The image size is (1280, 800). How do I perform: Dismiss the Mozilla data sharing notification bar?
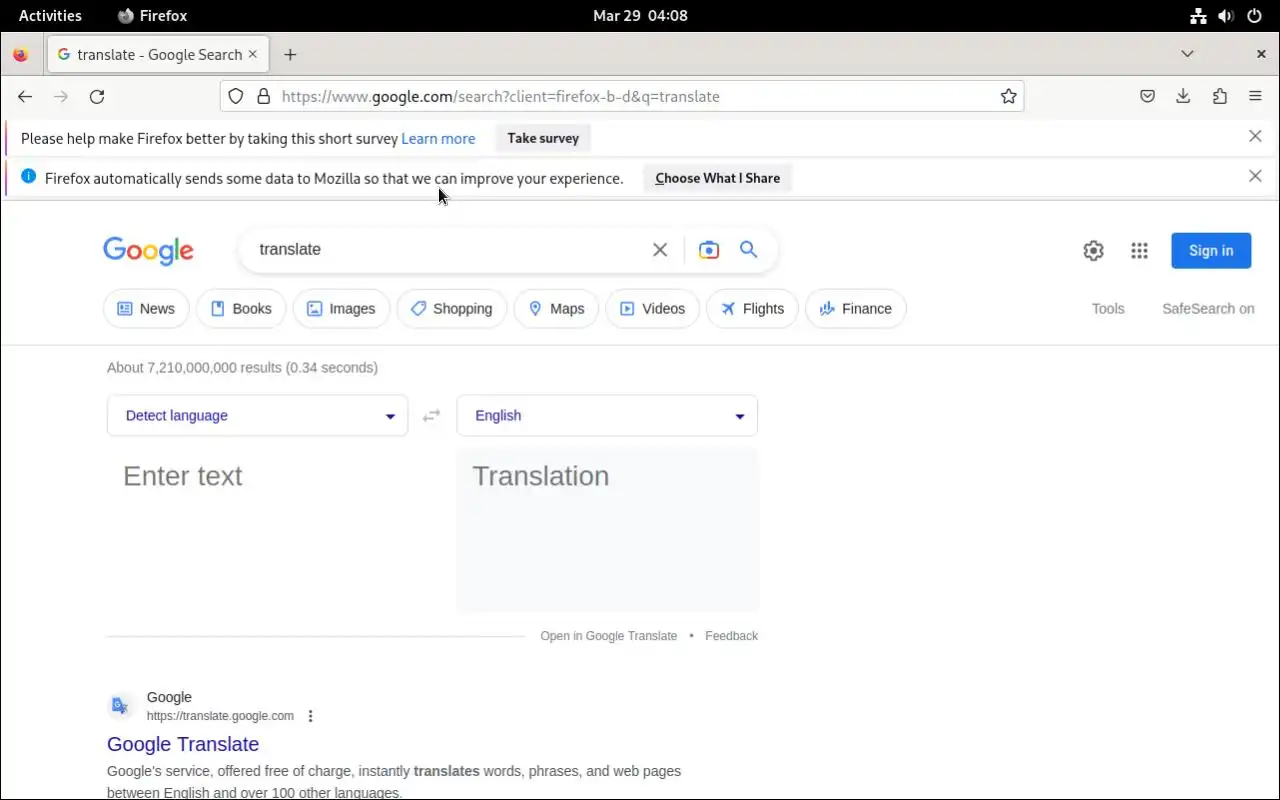[x=1255, y=176]
